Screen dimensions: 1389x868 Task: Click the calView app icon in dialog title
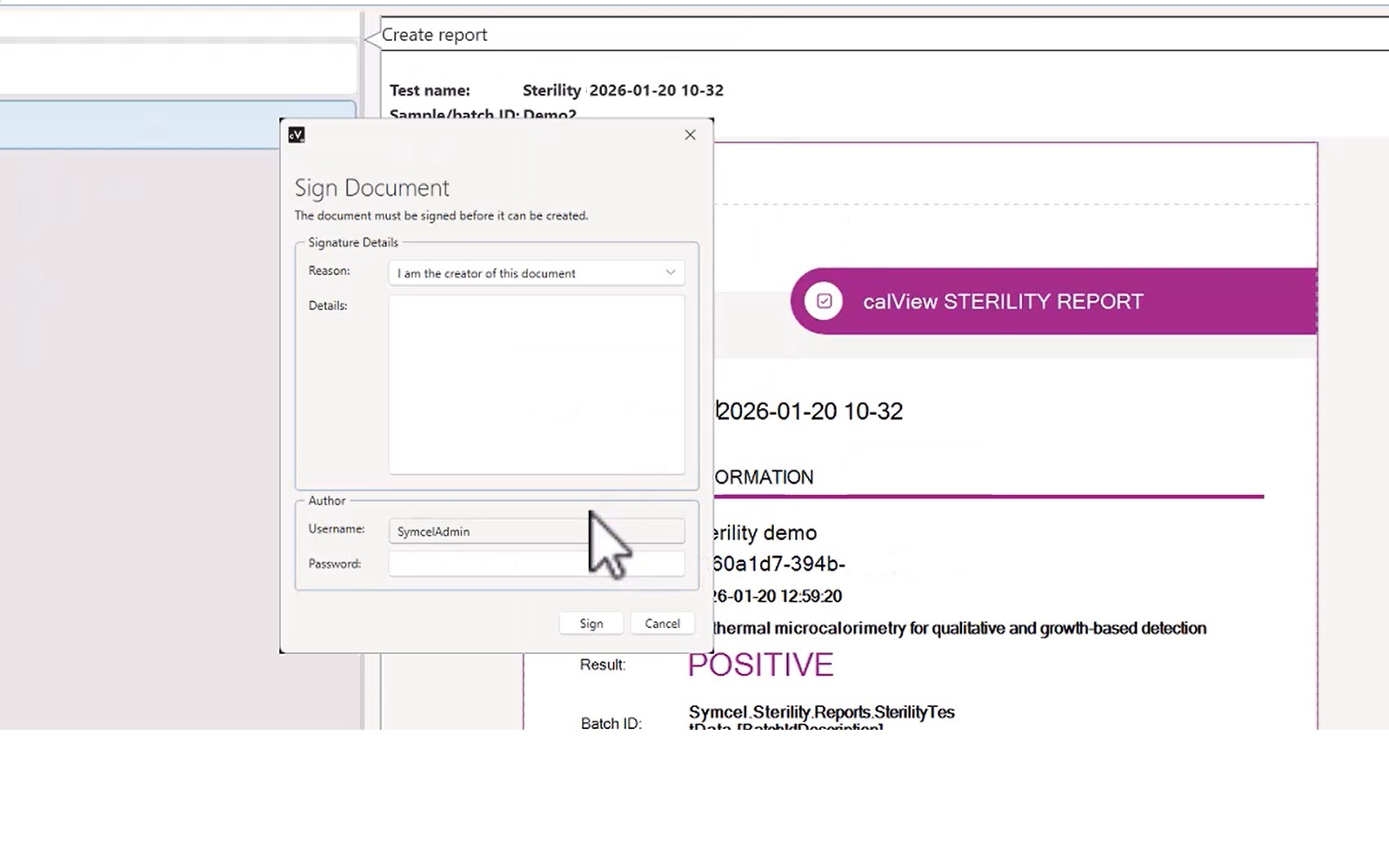pyautogui.click(x=297, y=135)
